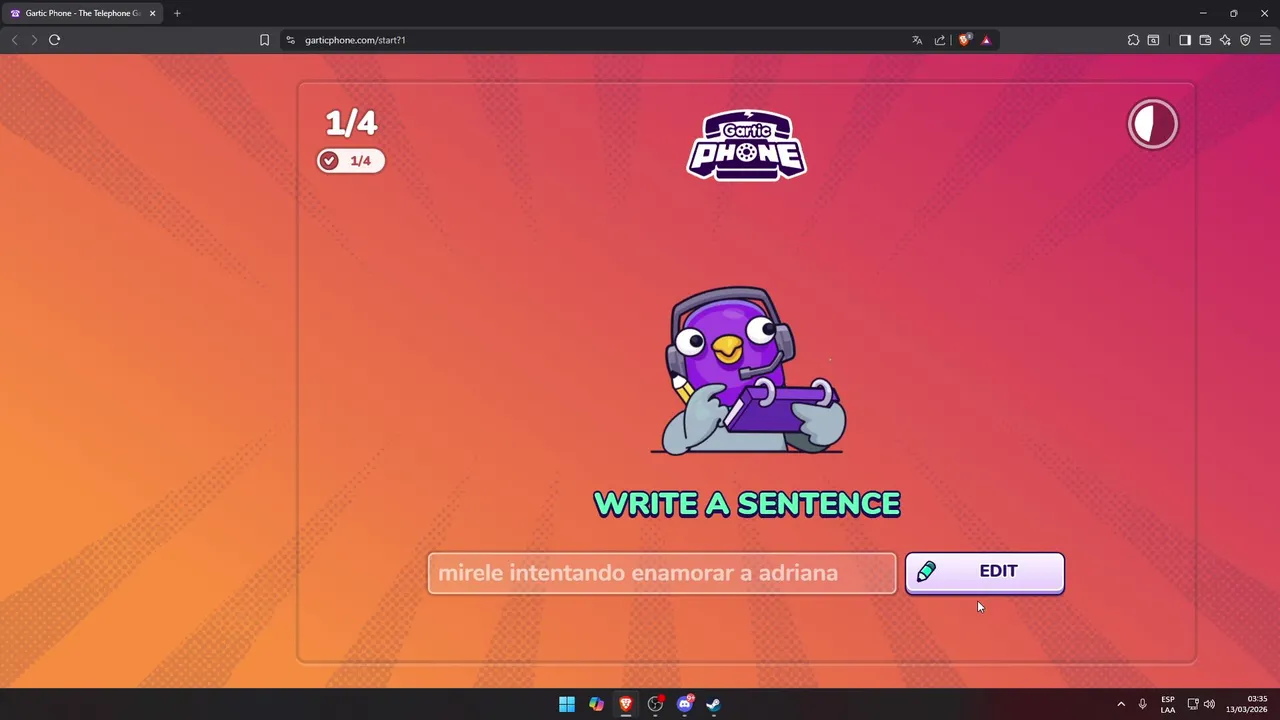This screenshot has height=720, width=1280.
Task: Click the EDIT button
Action: [x=984, y=572]
